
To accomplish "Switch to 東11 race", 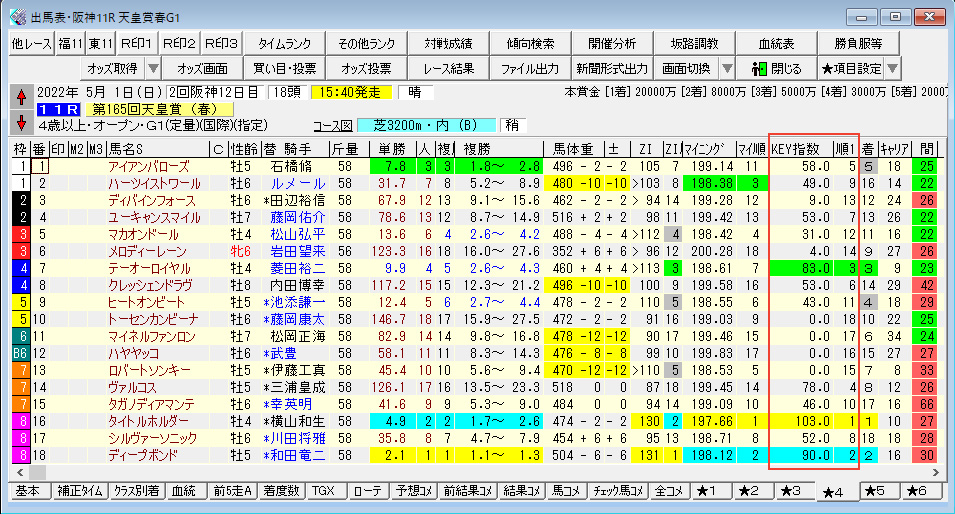I will click(100, 44).
